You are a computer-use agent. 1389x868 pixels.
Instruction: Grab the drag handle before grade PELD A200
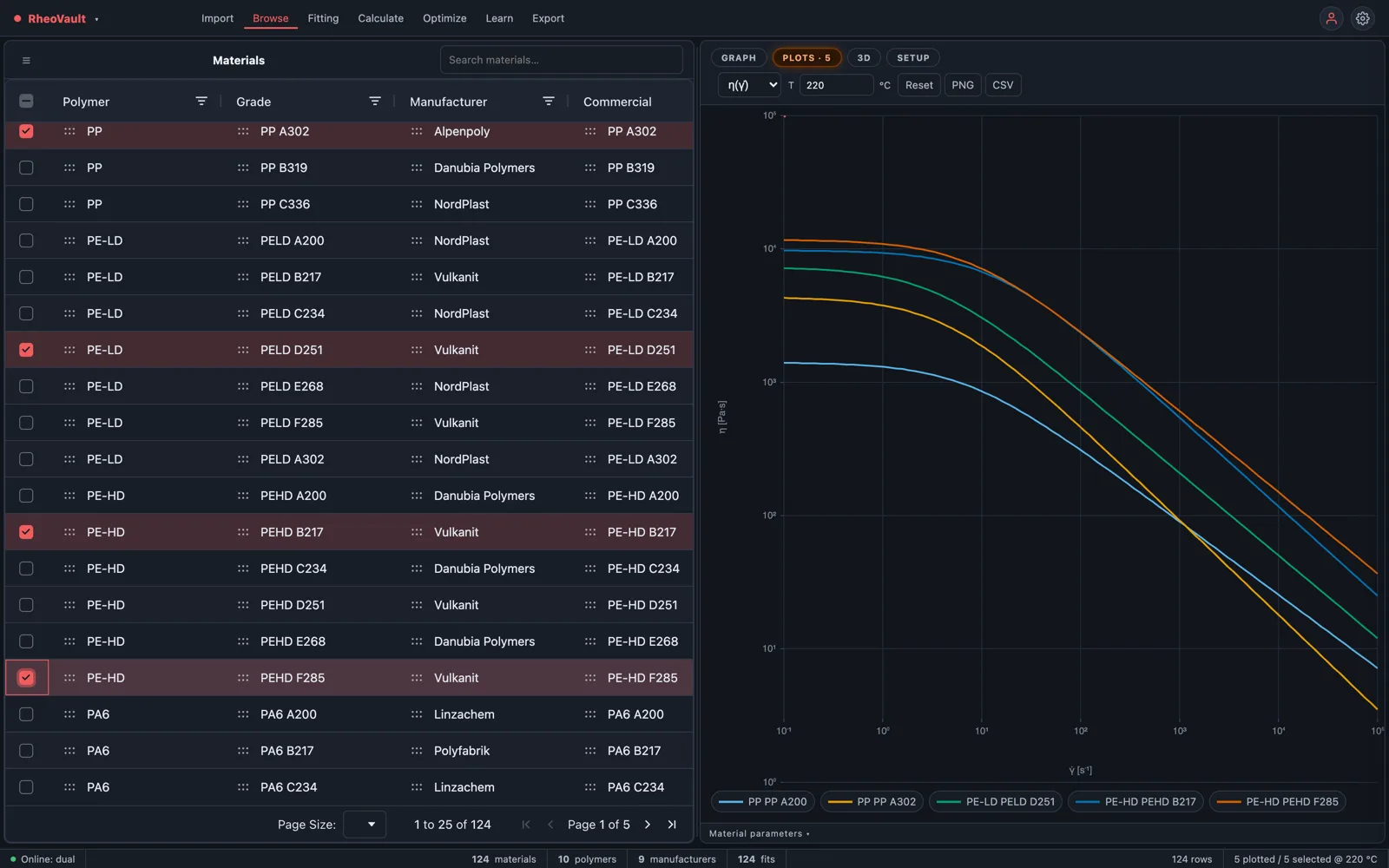pos(243,240)
